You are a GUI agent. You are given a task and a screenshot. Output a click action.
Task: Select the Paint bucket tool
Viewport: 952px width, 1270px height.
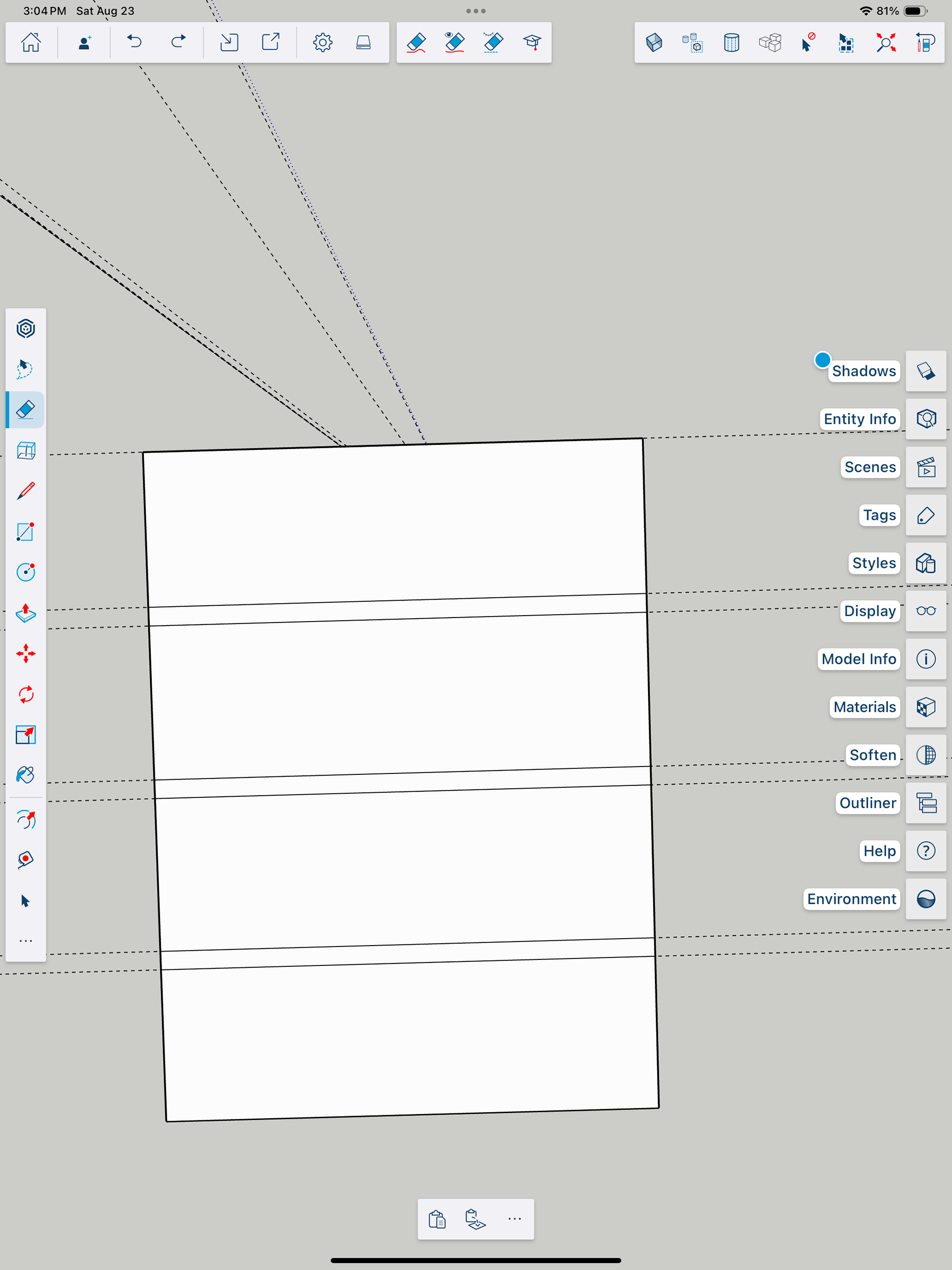[25, 775]
